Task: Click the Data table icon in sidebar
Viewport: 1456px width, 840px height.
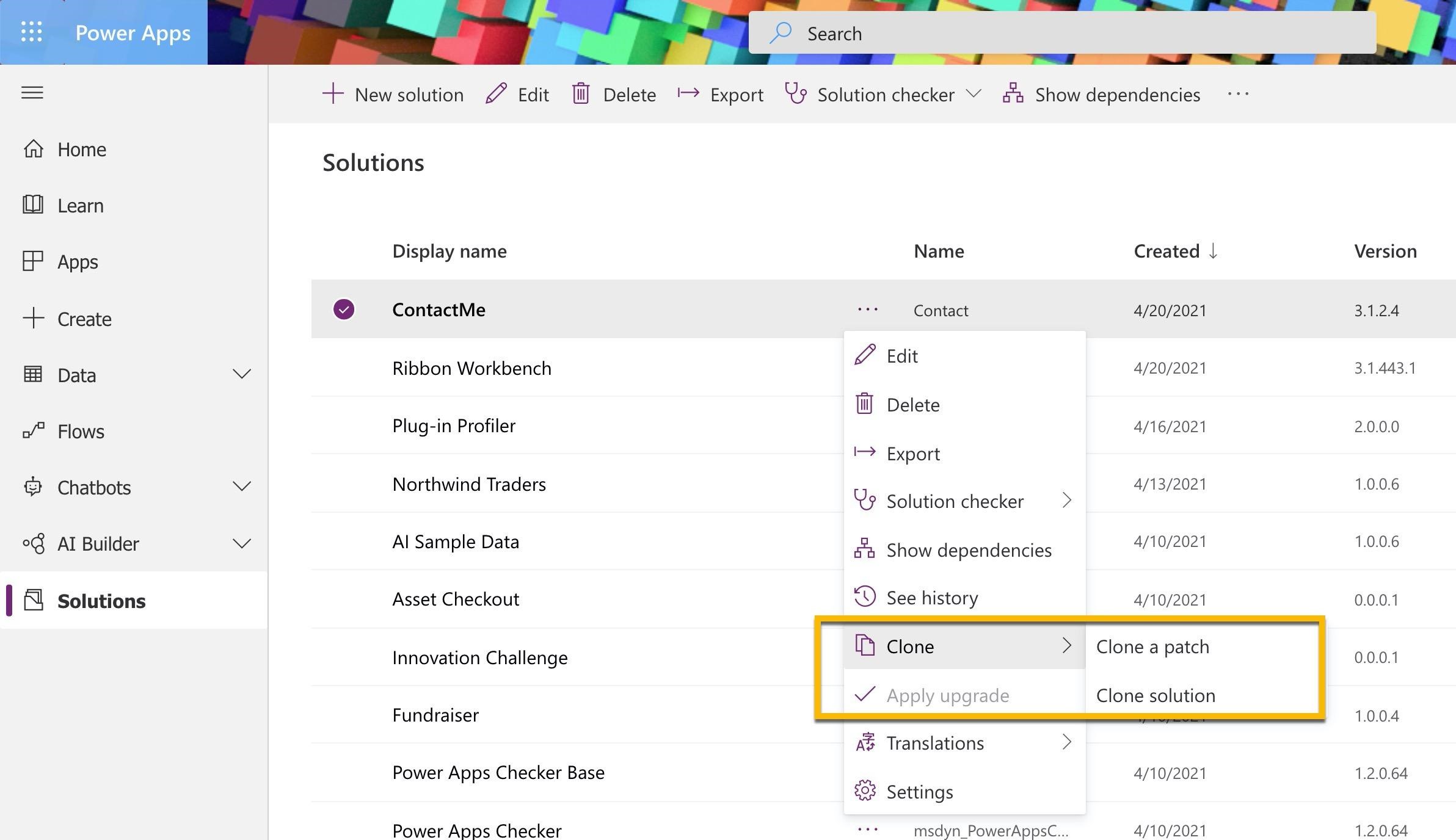Action: click(33, 374)
